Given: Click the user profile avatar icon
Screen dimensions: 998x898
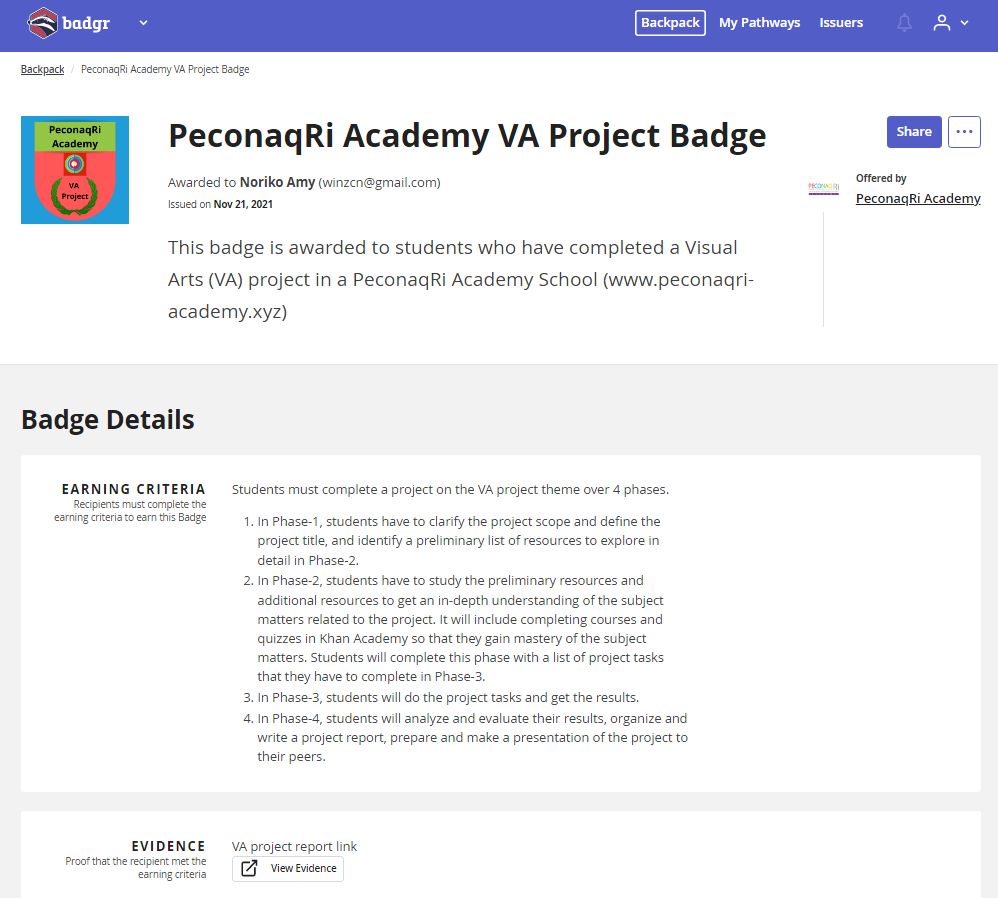Looking at the screenshot, I should [x=941, y=23].
